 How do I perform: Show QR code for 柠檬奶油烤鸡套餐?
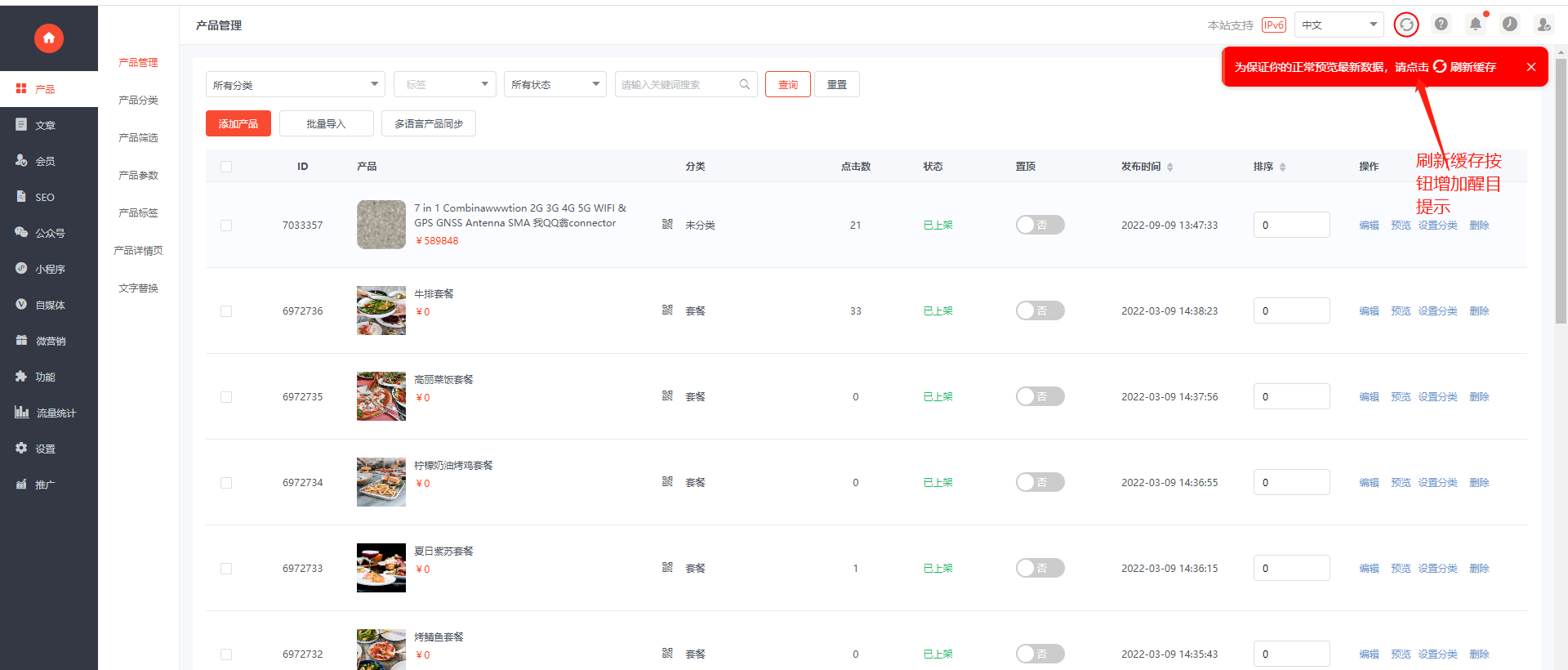coord(667,481)
